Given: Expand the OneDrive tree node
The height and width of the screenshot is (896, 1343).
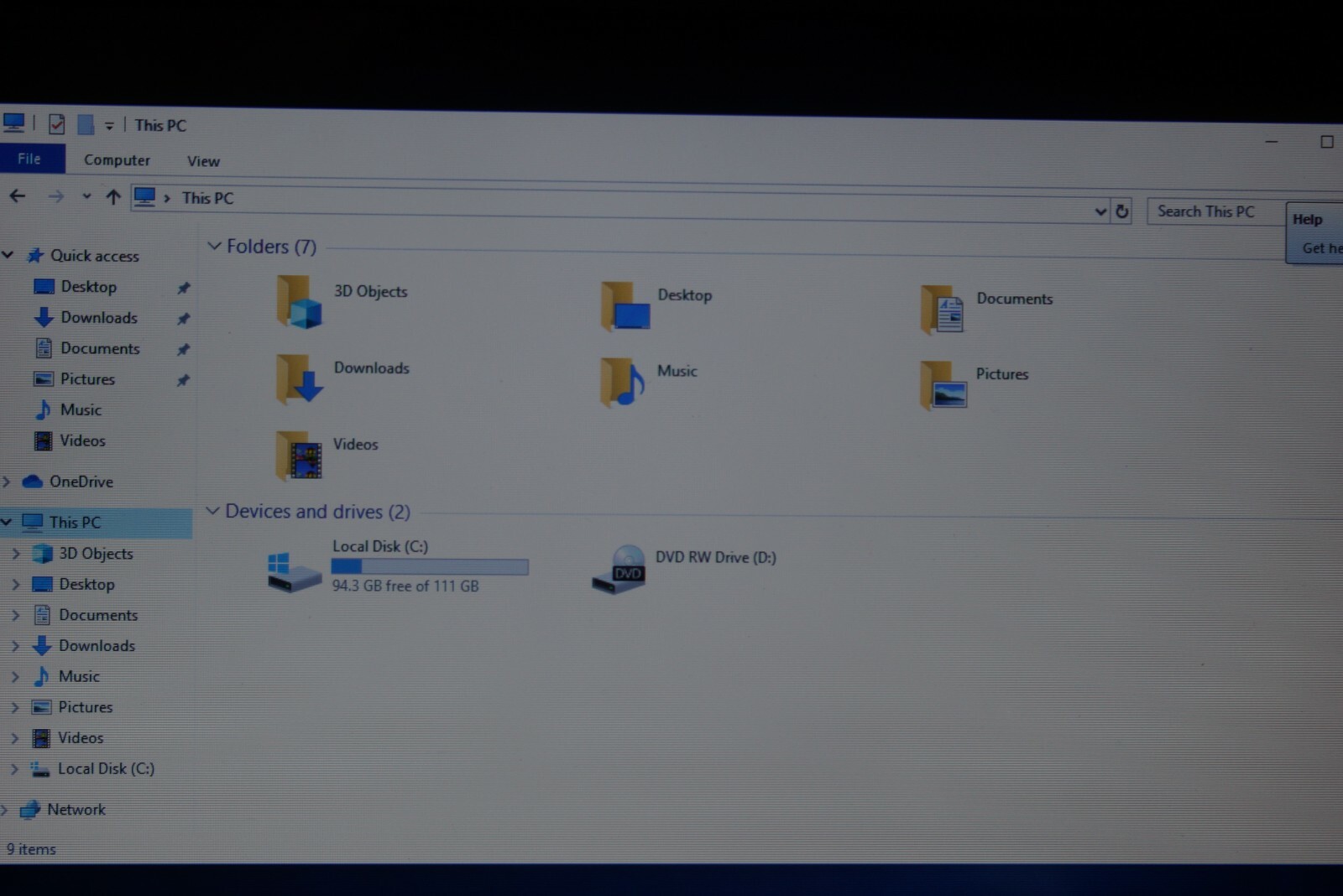Looking at the screenshot, I should [7, 482].
